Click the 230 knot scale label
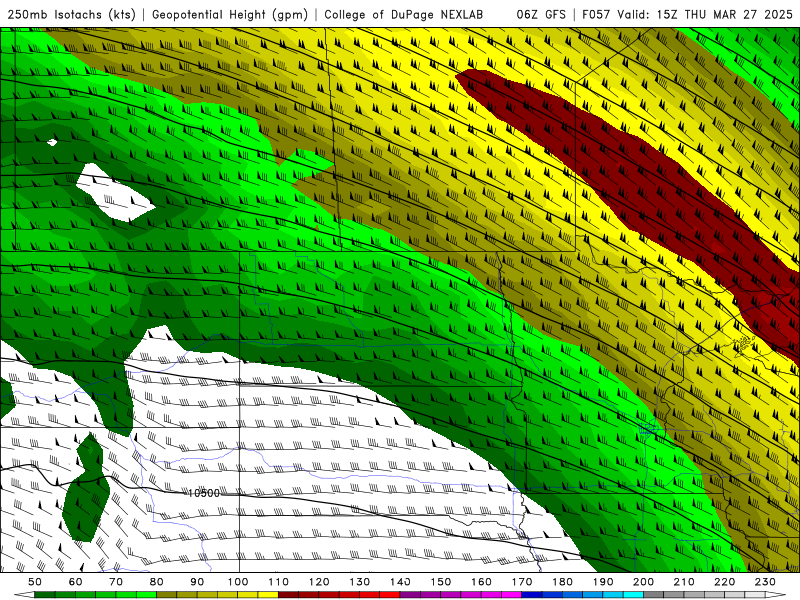Image resolution: width=800 pixels, height=600 pixels. point(765,582)
